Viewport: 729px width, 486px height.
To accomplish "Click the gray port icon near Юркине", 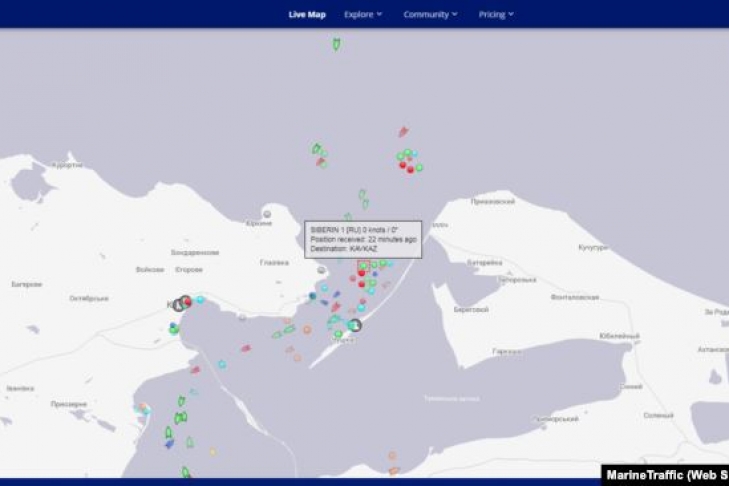I will [x=267, y=214].
